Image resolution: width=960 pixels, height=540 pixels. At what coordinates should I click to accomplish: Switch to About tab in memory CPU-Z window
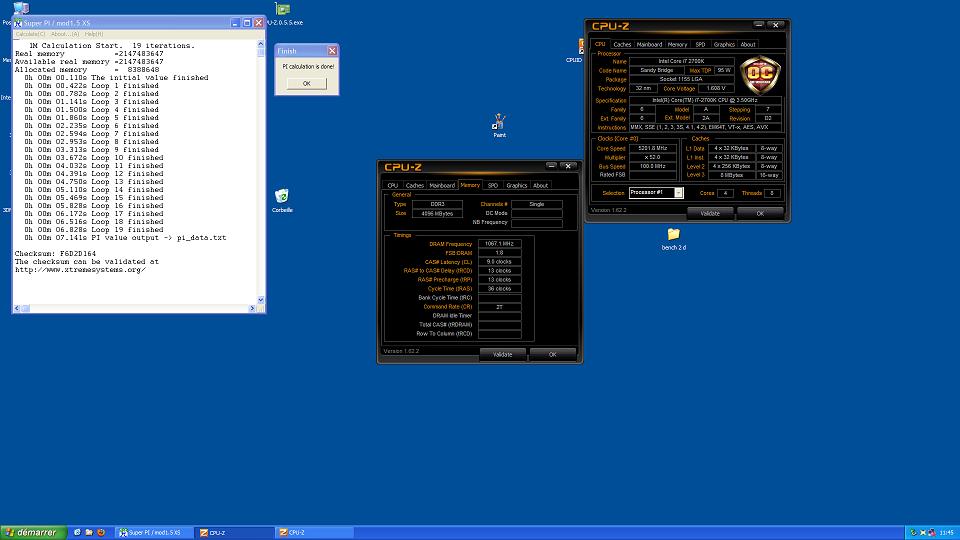541,185
